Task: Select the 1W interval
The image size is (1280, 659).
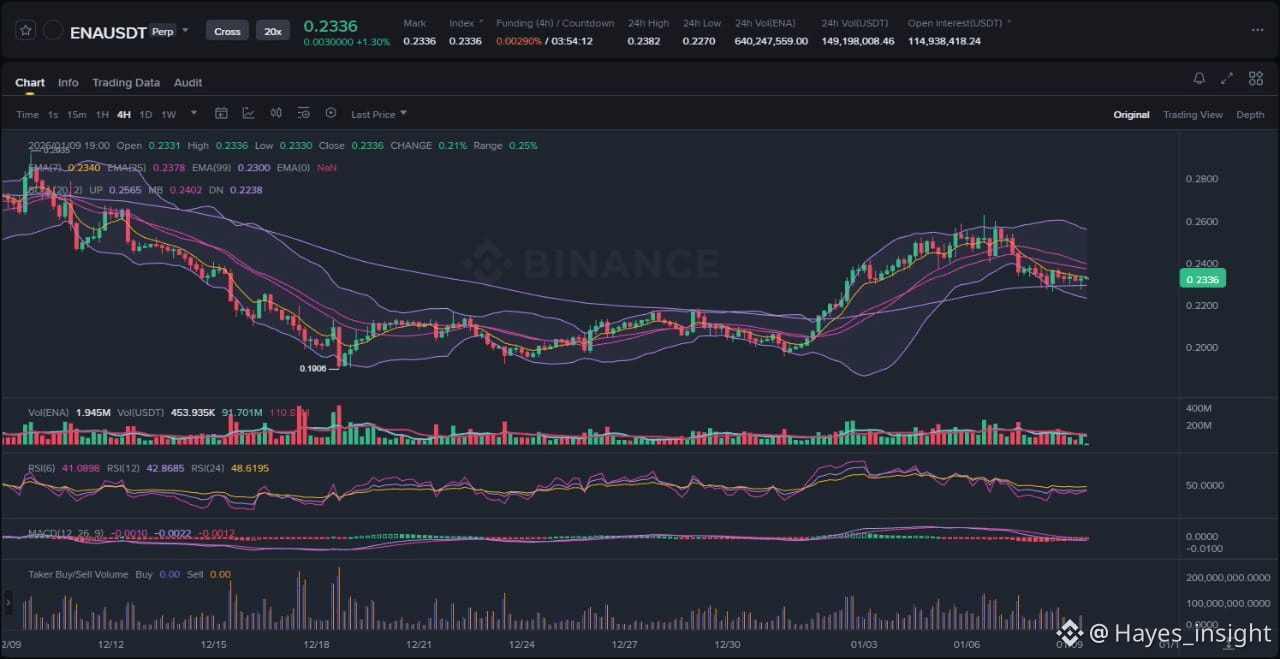Action: [168, 115]
